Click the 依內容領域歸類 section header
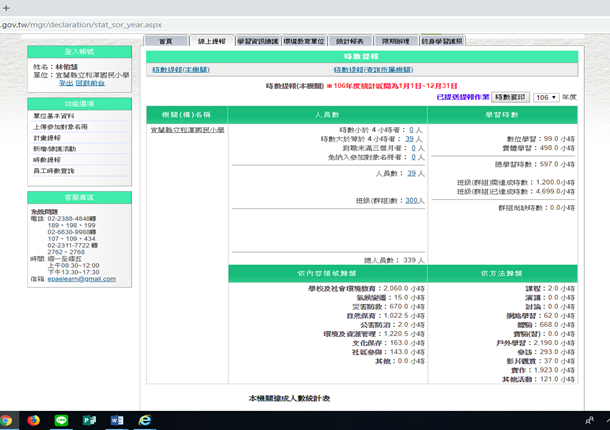The height and width of the screenshot is (430, 610). click(x=328, y=274)
